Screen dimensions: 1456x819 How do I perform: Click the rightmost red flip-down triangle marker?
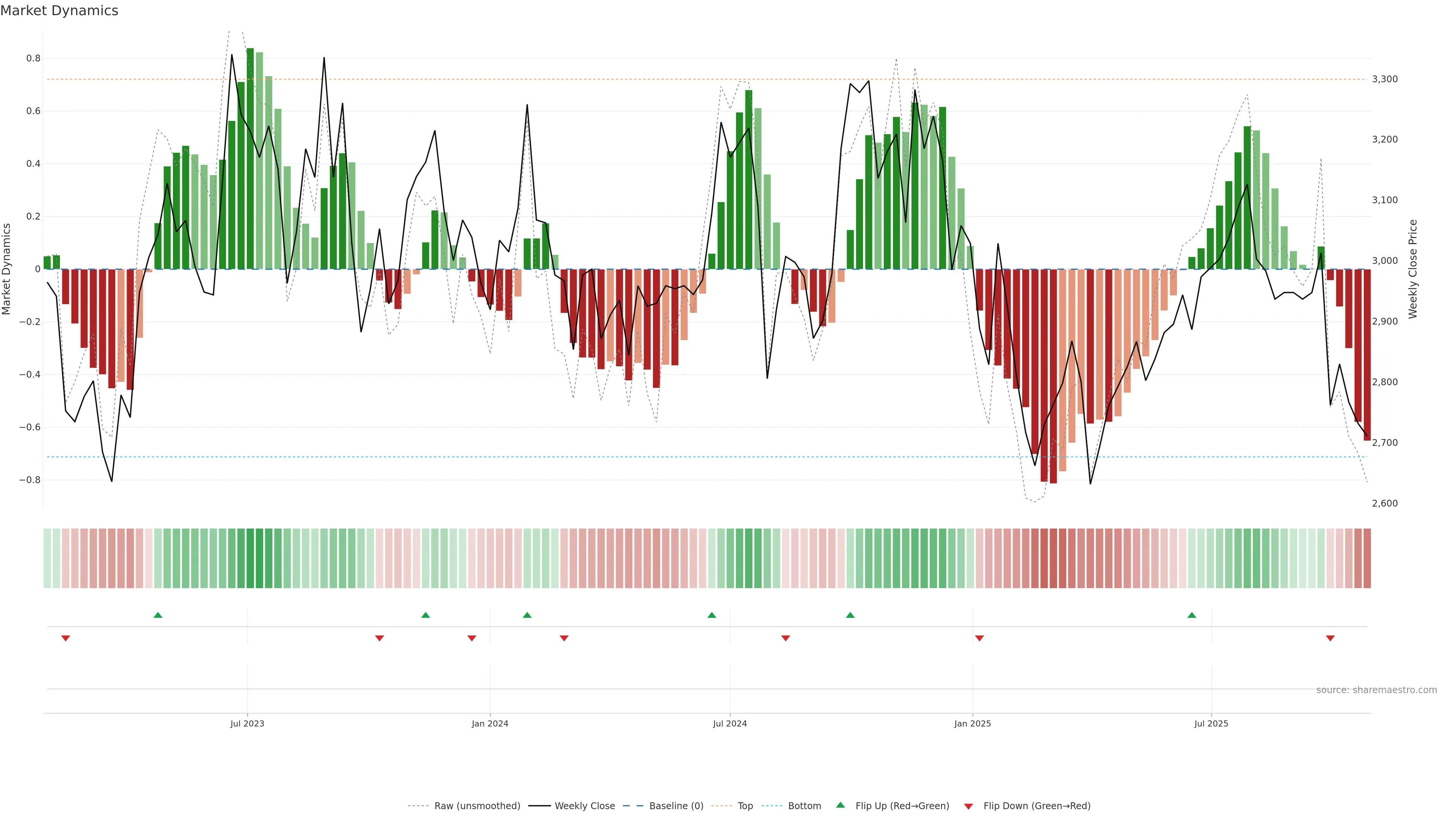coord(1330,638)
